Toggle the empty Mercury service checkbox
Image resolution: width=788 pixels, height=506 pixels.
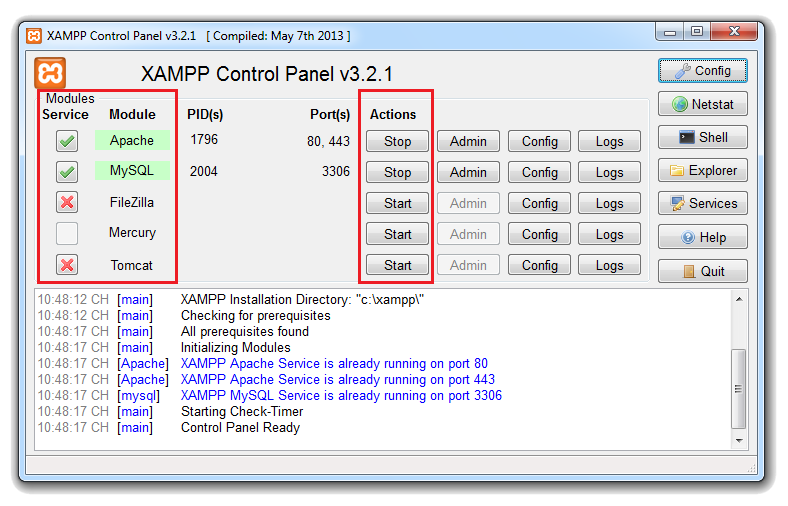coord(67,234)
